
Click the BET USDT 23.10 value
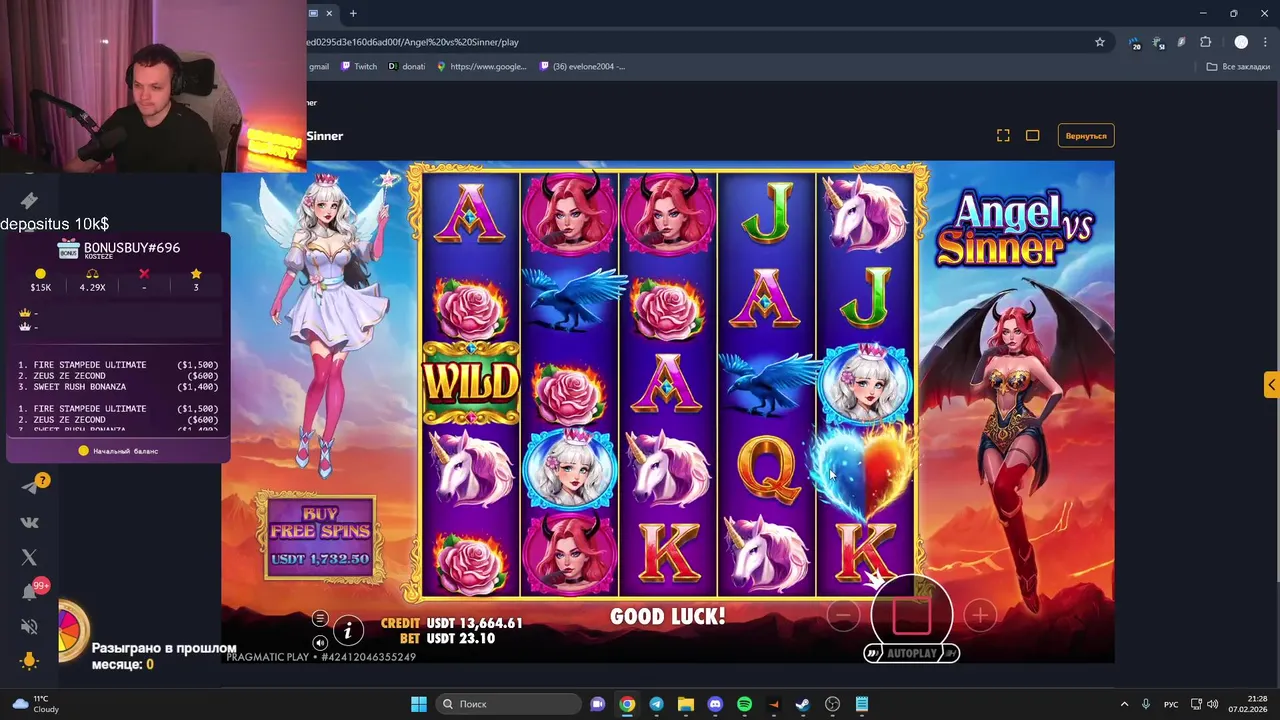coord(461,638)
